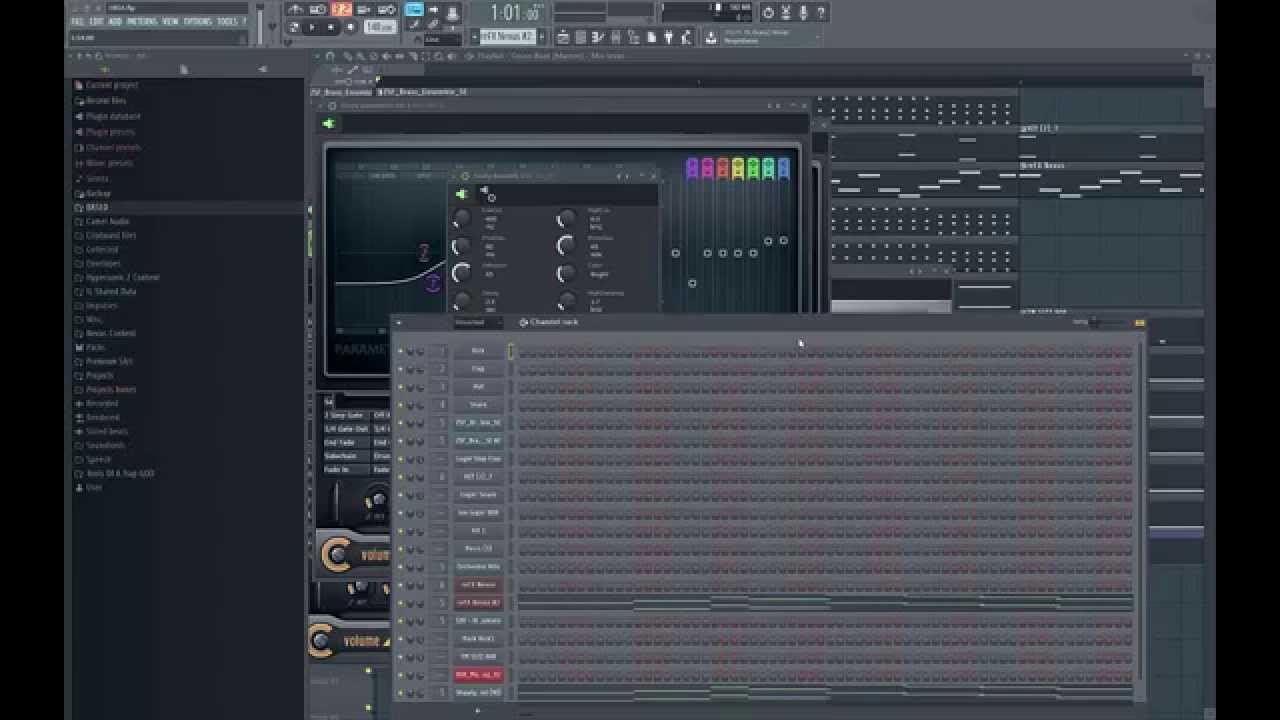Open the OPTIONS menu
This screenshot has width=1280, height=720.
point(198,21)
